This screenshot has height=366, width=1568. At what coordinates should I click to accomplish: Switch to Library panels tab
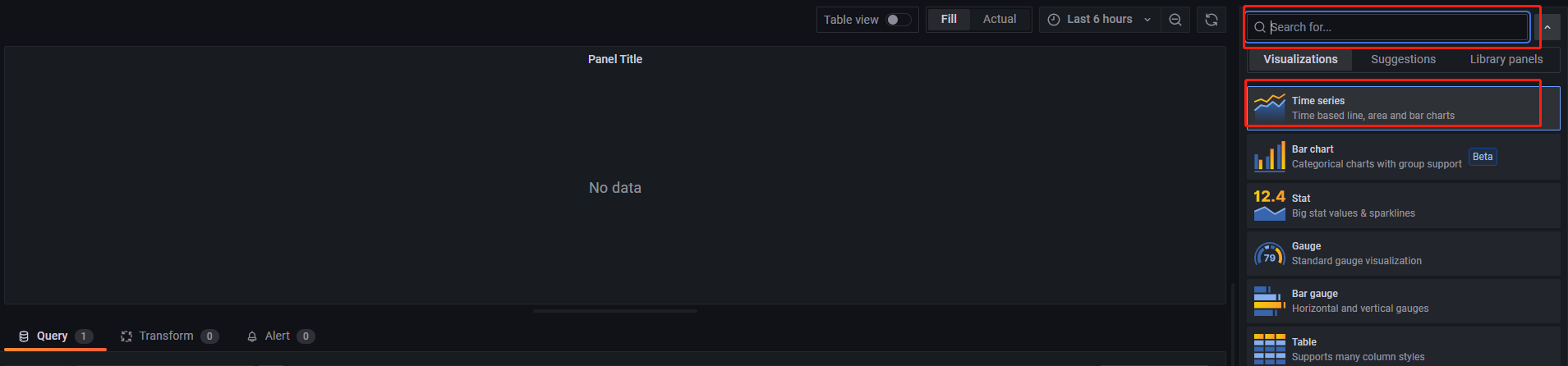[x=1506, y=59]
